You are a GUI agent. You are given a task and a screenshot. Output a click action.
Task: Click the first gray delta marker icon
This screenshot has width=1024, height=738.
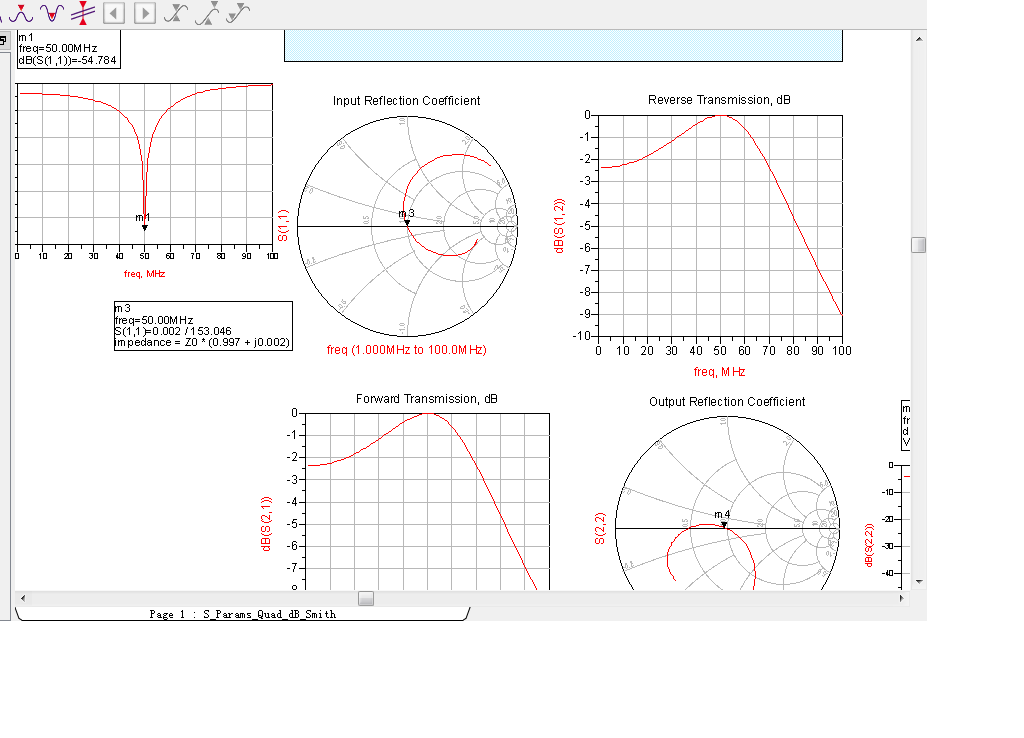click(x=176, y=13)
